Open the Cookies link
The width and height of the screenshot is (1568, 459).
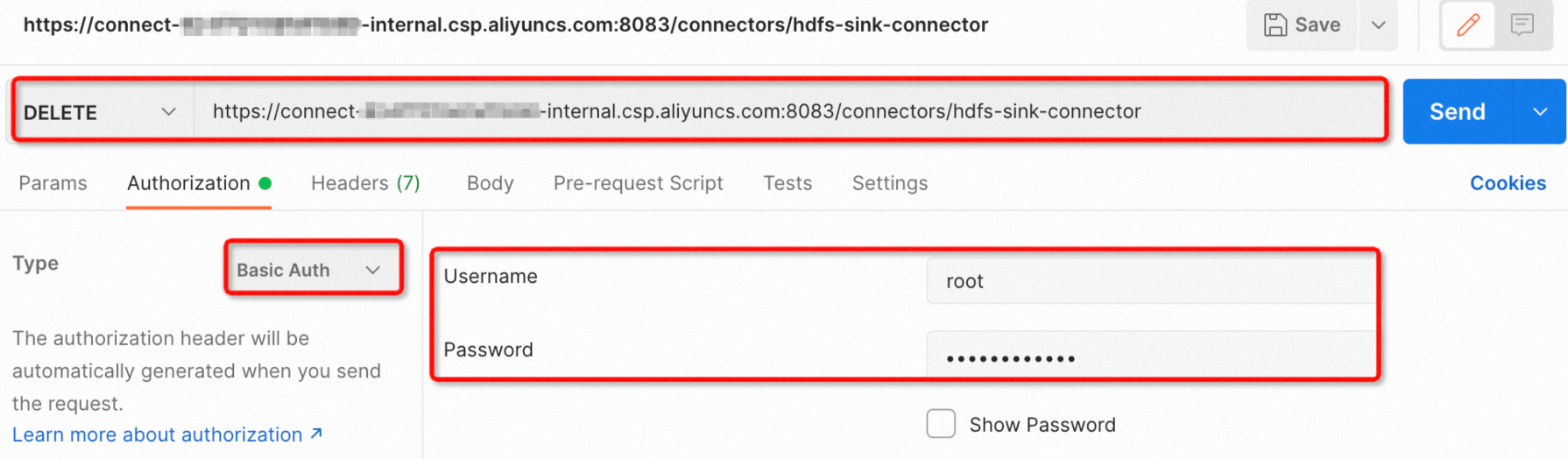pos(1508,183)
